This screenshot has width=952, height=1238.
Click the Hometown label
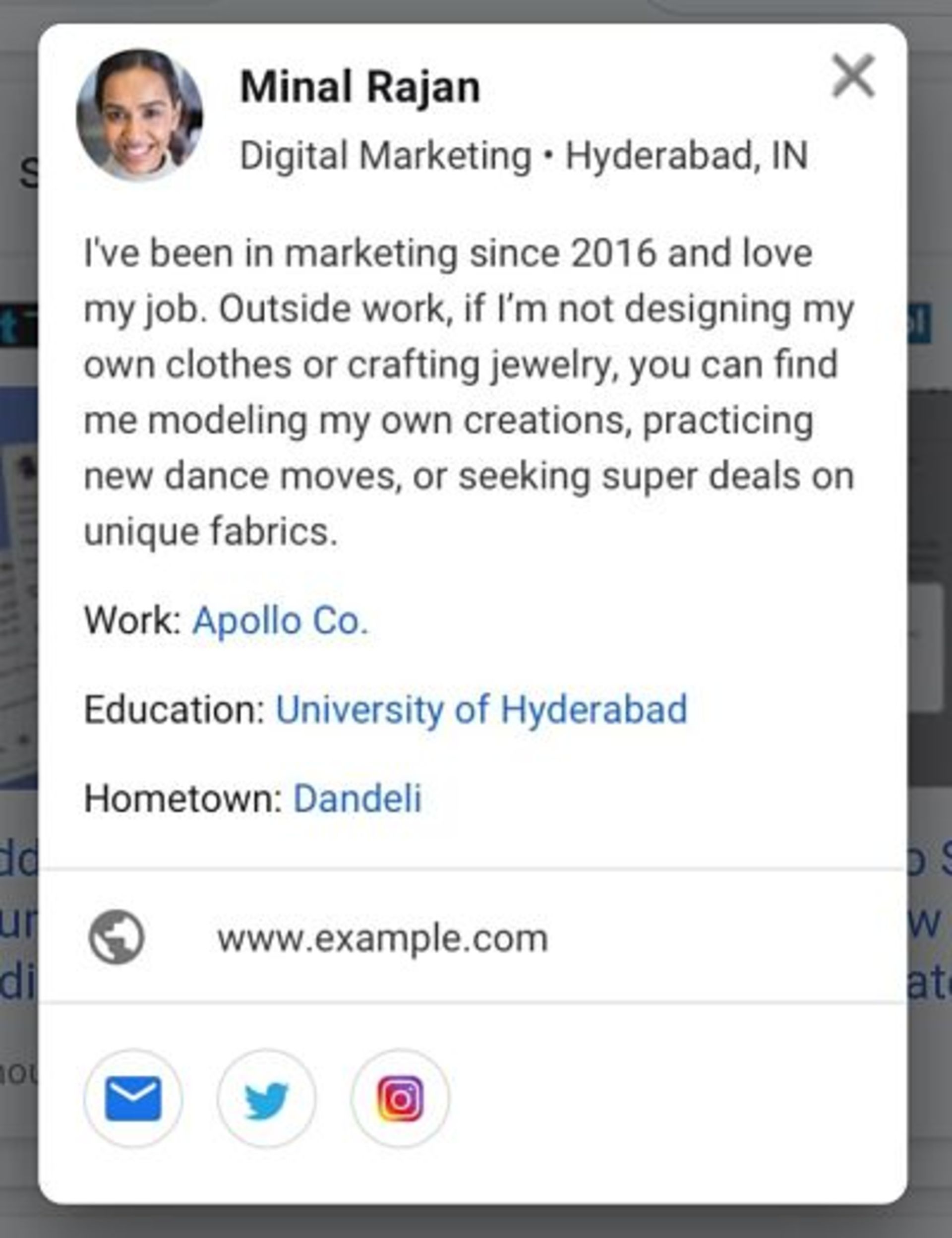(x=182, y=798)
